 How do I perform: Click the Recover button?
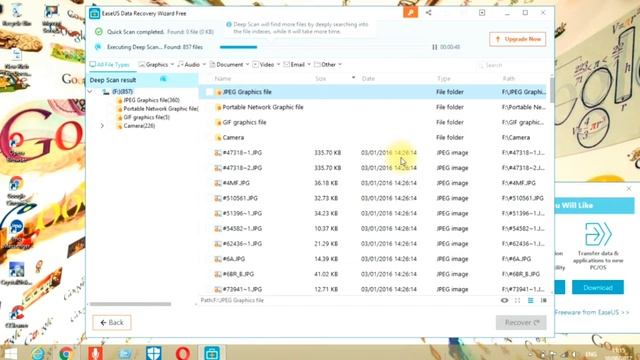(521, 322)
